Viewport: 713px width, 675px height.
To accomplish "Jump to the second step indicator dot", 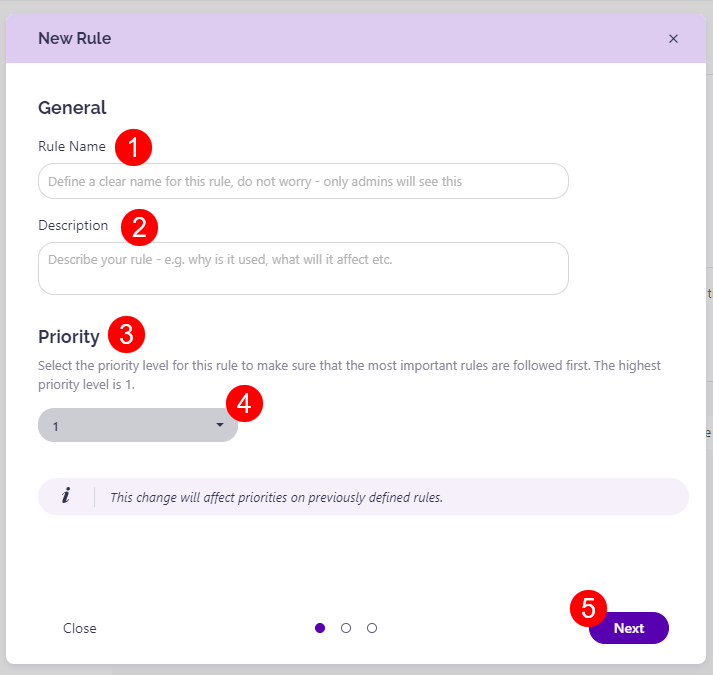I will [346, 628].
